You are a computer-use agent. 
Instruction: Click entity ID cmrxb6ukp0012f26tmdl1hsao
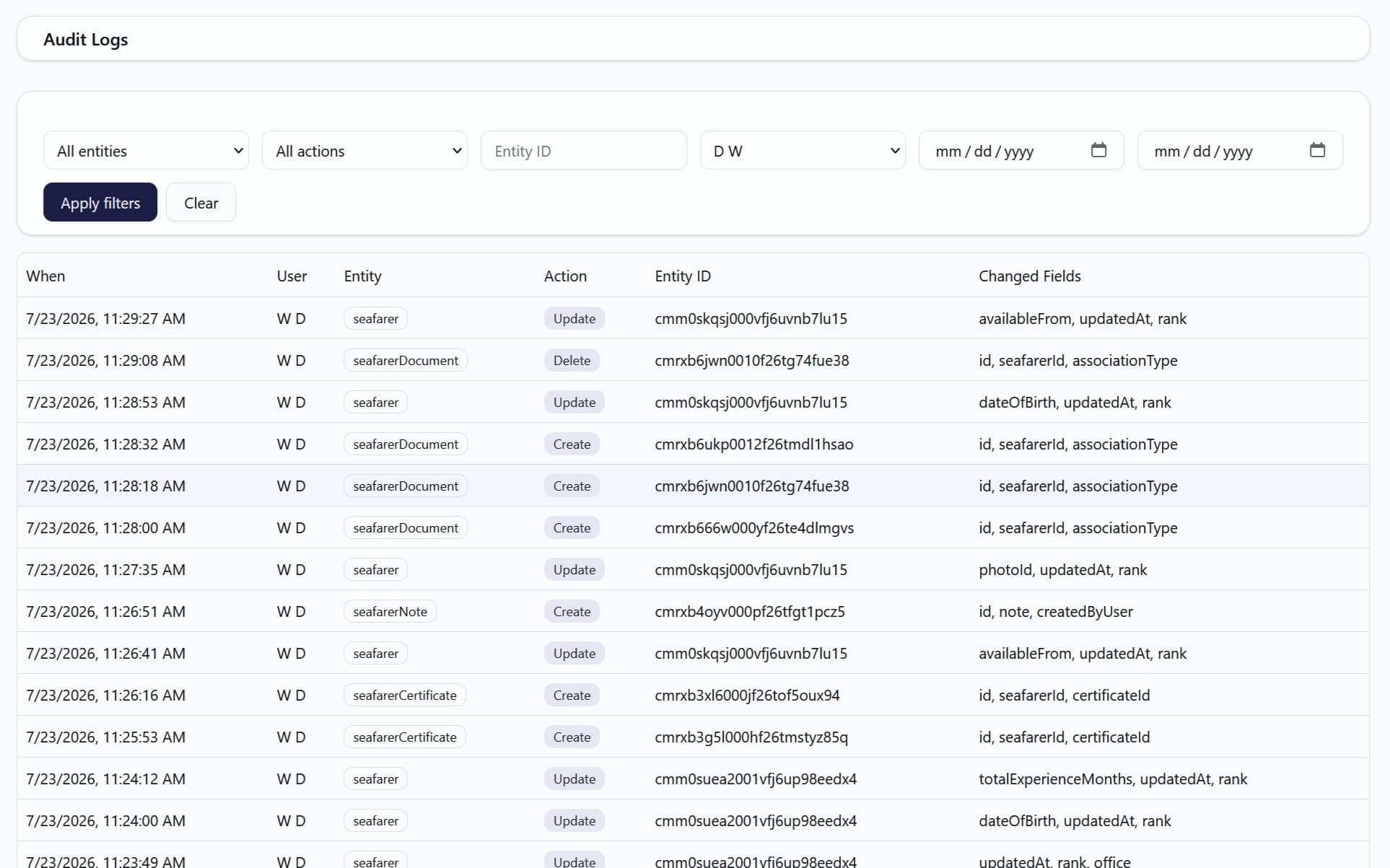[x=754, y=444]
